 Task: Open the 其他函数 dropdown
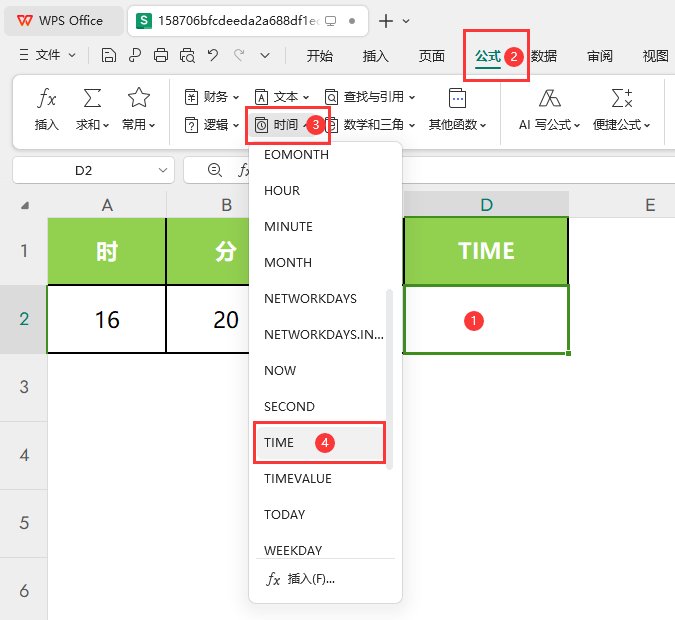point(457,109)
